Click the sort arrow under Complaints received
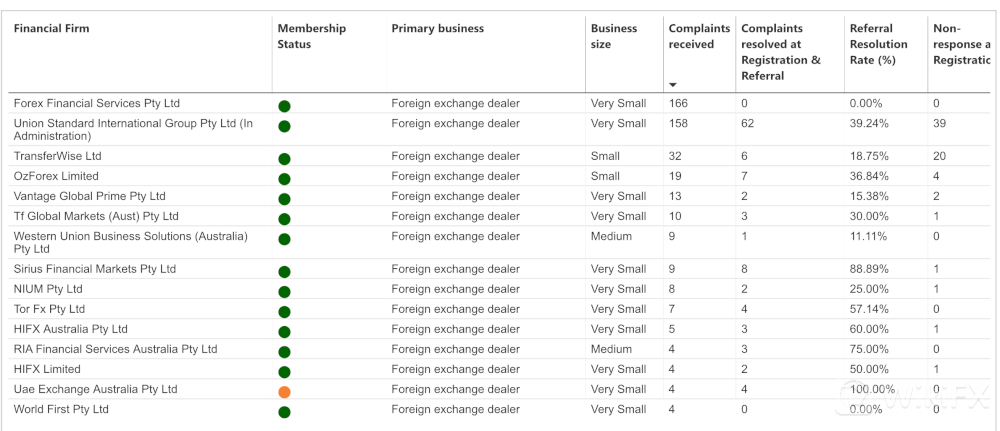This screenshot has width=1000, height=431. 673,85
